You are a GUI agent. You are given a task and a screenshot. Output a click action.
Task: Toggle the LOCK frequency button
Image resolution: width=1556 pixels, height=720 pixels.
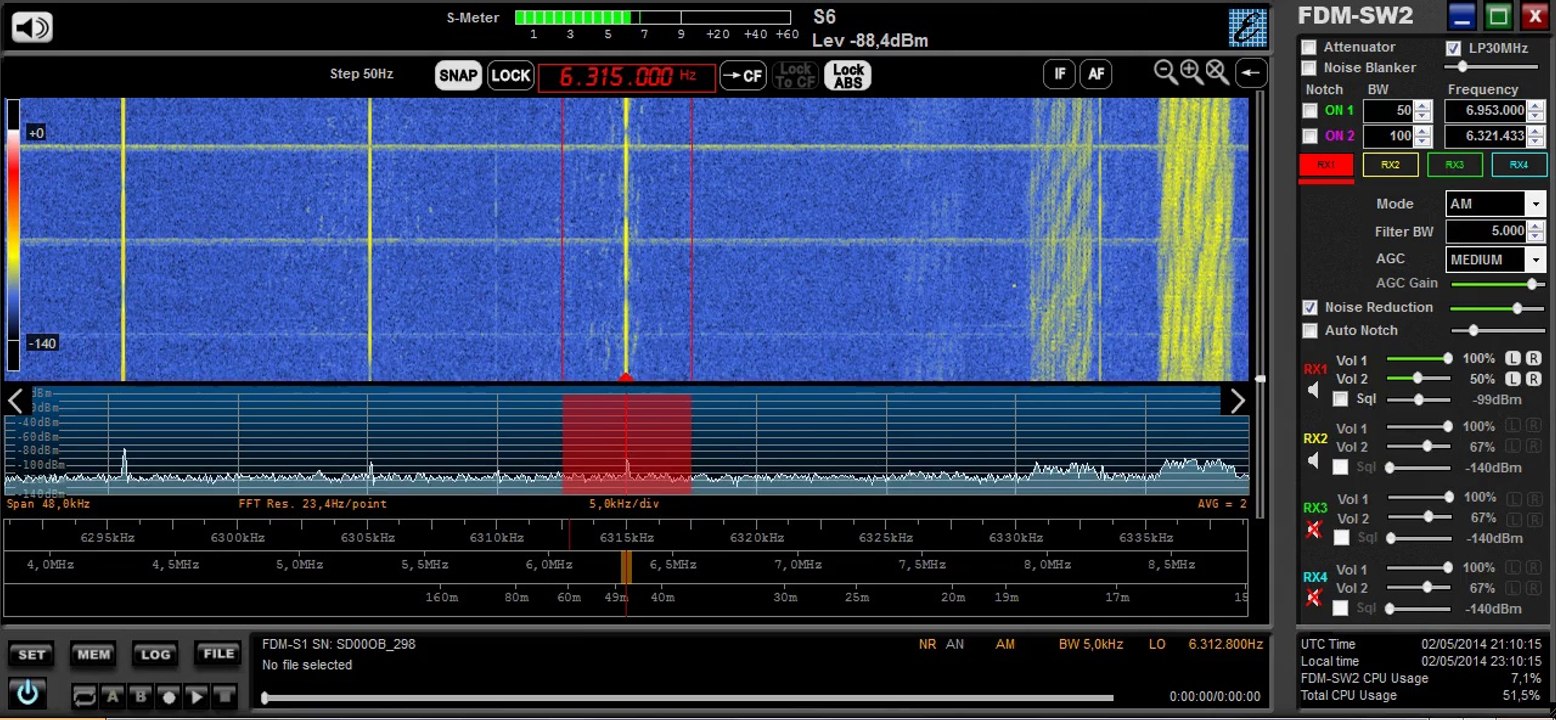[x=510, y=75]
